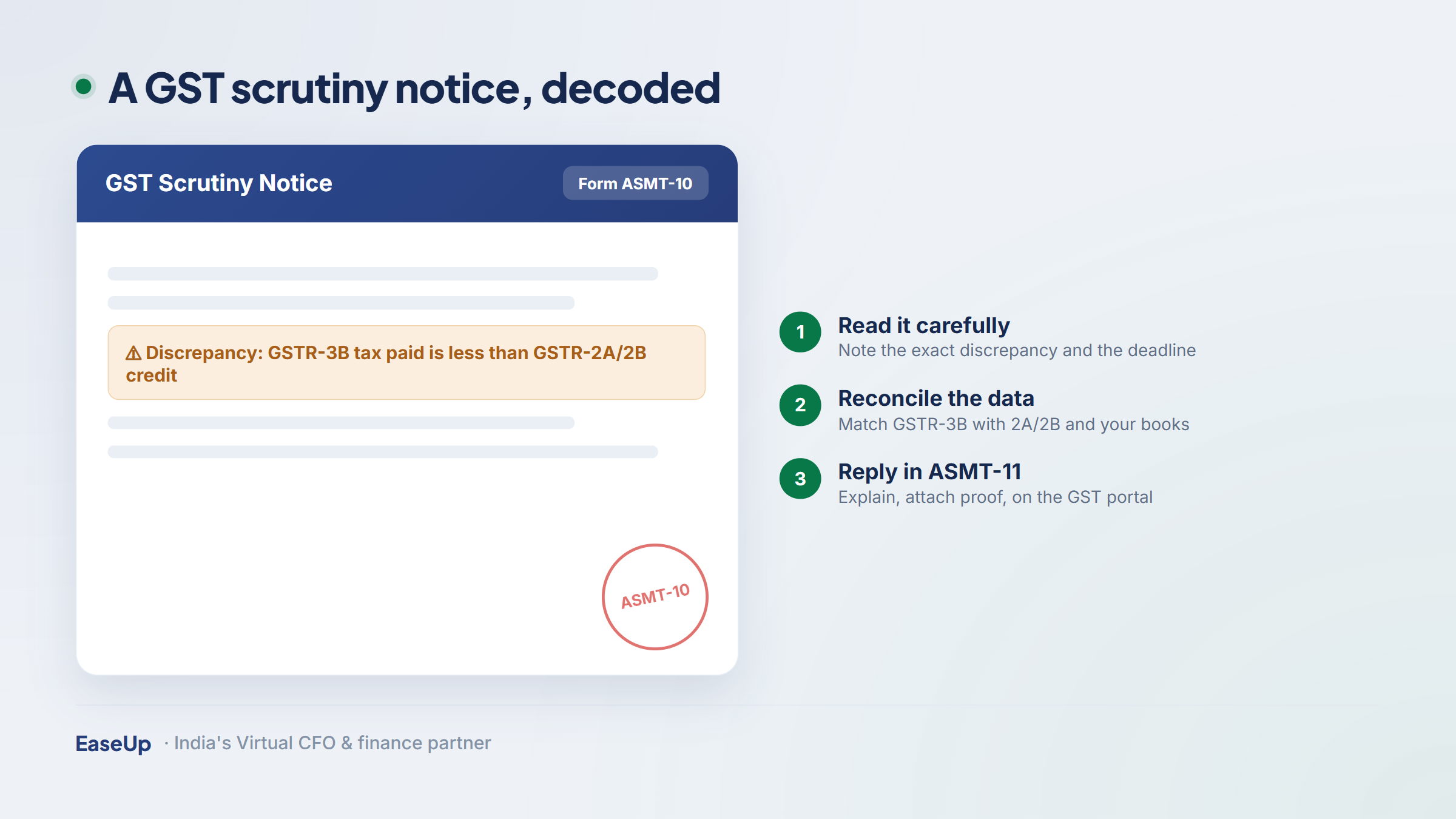
Task: Click the first grey placeholder line in notice
Action: tap(383, 274)
